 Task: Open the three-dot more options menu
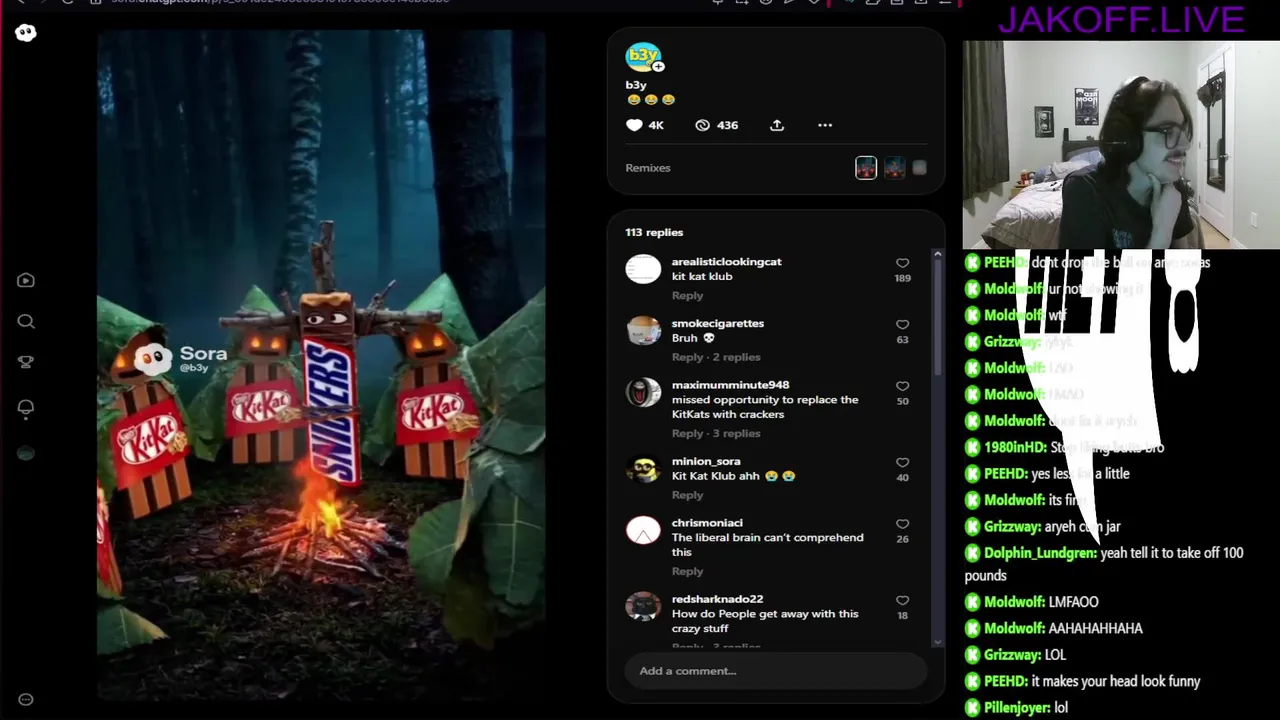coord(825,125)
